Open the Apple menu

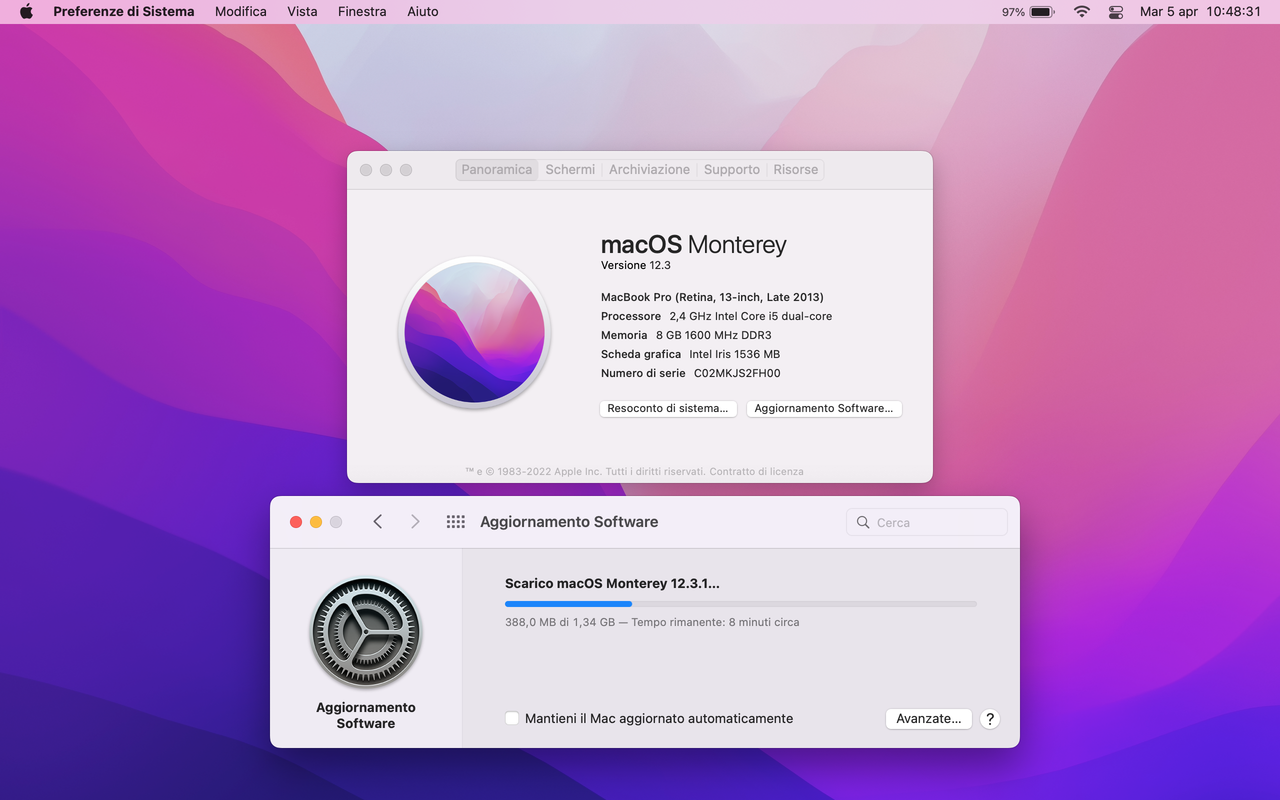tap(26, 12)
